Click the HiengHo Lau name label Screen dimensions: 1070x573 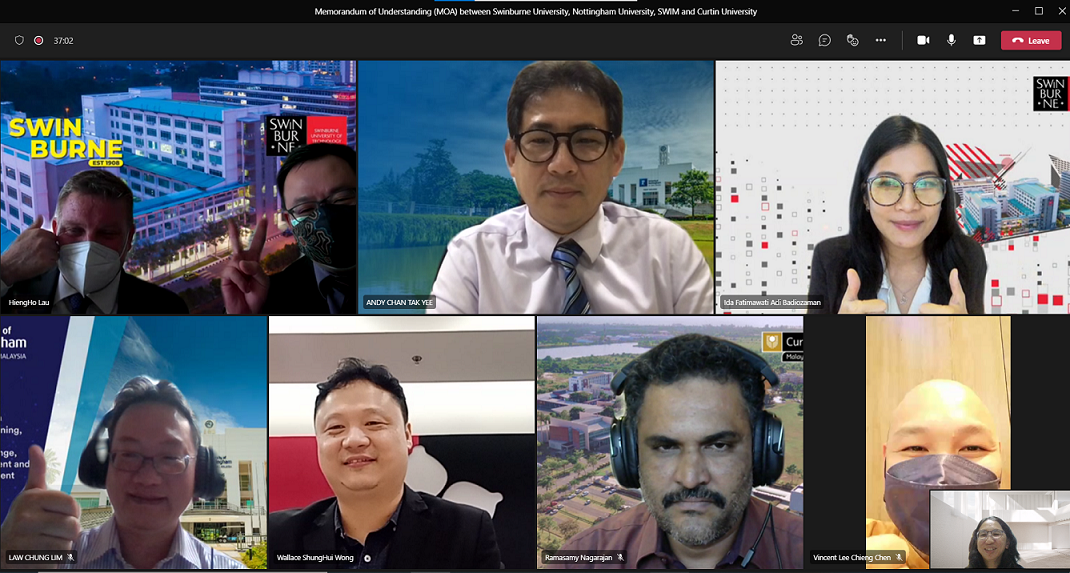pos(28,302)
